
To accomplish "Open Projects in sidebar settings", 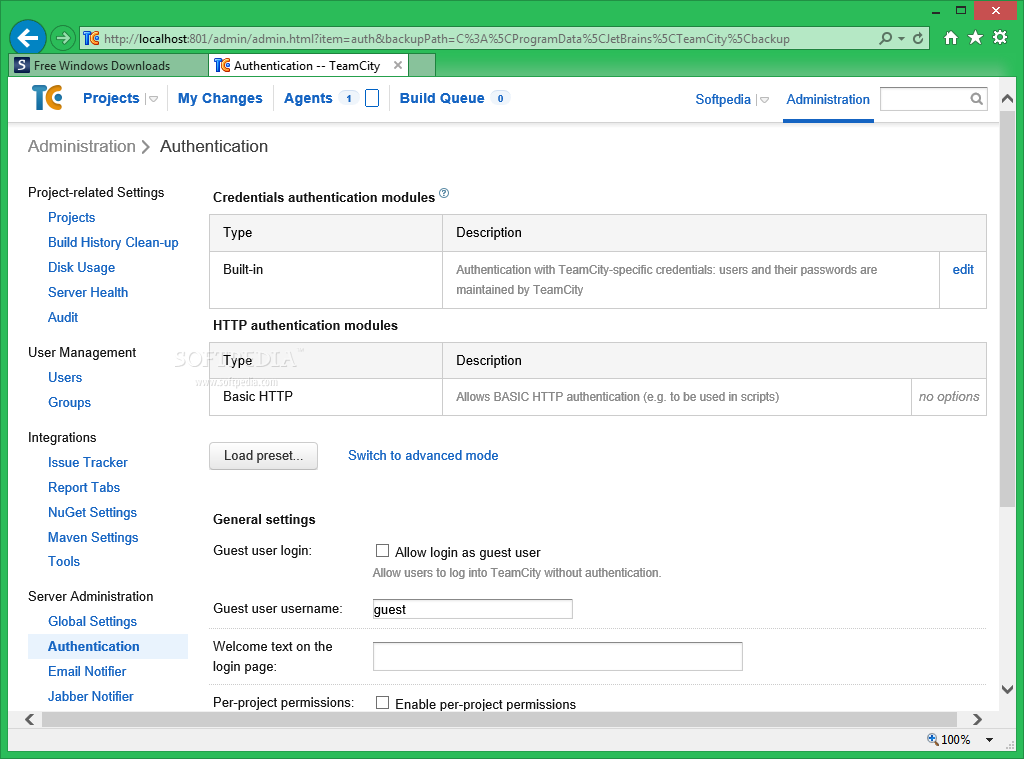I will click(x=72, y=218).
